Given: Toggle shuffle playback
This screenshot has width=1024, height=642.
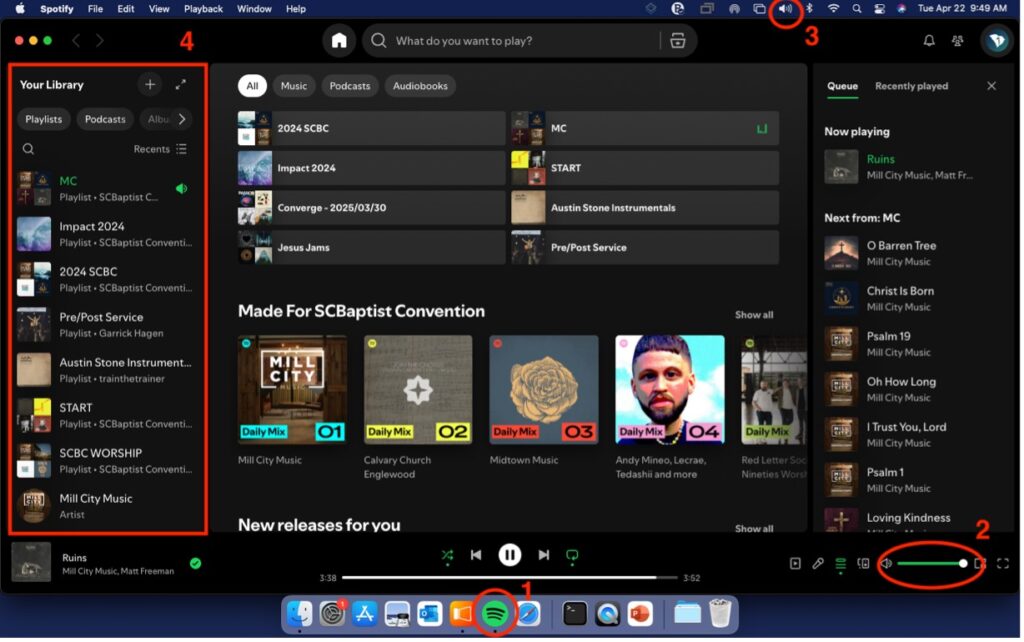Looking at the screenshot, I should (x=447, y=555).
